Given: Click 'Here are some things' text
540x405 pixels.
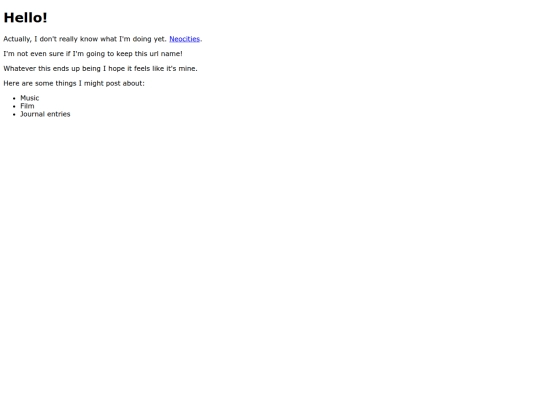Looking at the screenshot, I should tap(74, 83).
